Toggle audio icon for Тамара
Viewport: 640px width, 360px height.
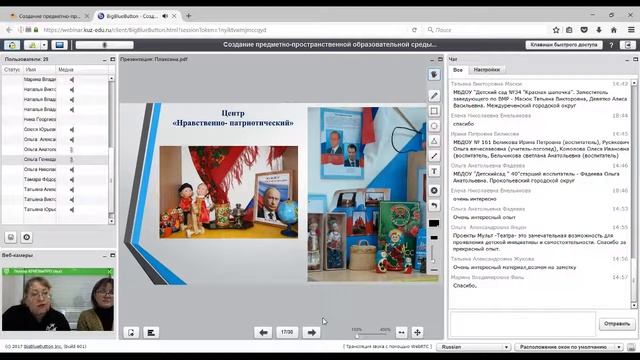coord(72,180)
